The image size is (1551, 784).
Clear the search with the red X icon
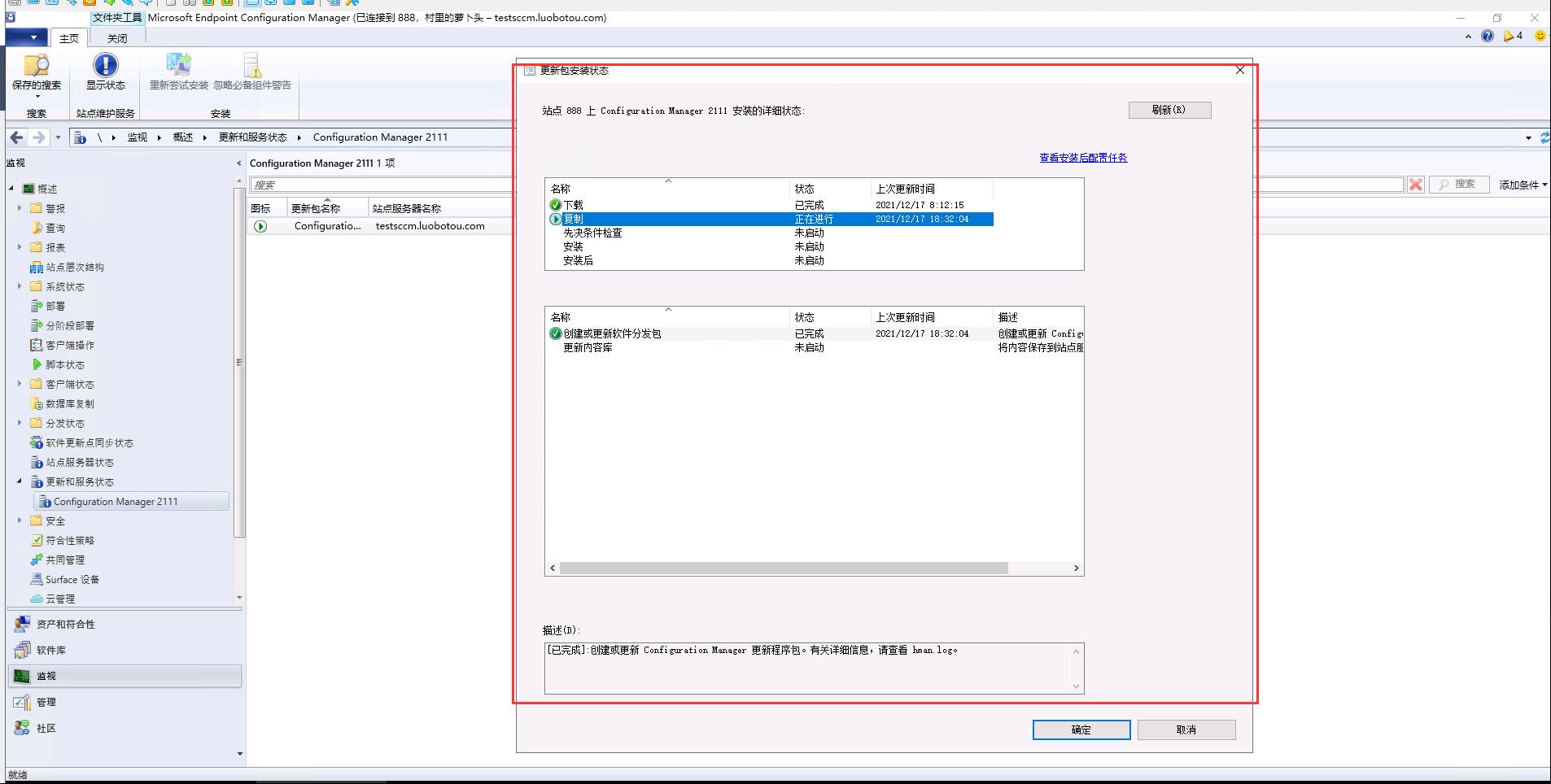(x=1416, y=185)
